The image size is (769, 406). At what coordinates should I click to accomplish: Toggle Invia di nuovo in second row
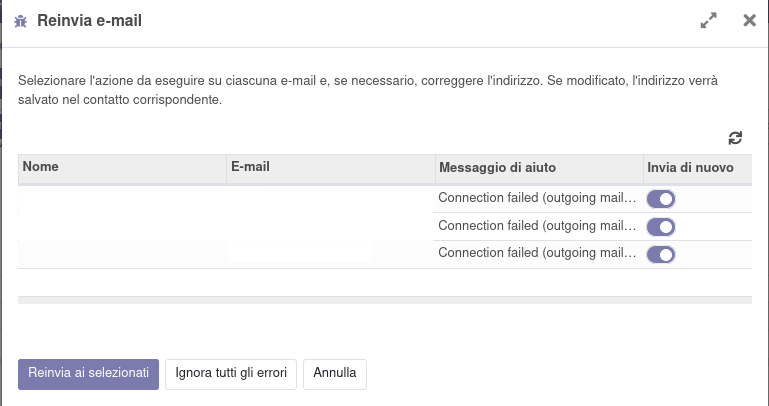(x=661, y=227)
